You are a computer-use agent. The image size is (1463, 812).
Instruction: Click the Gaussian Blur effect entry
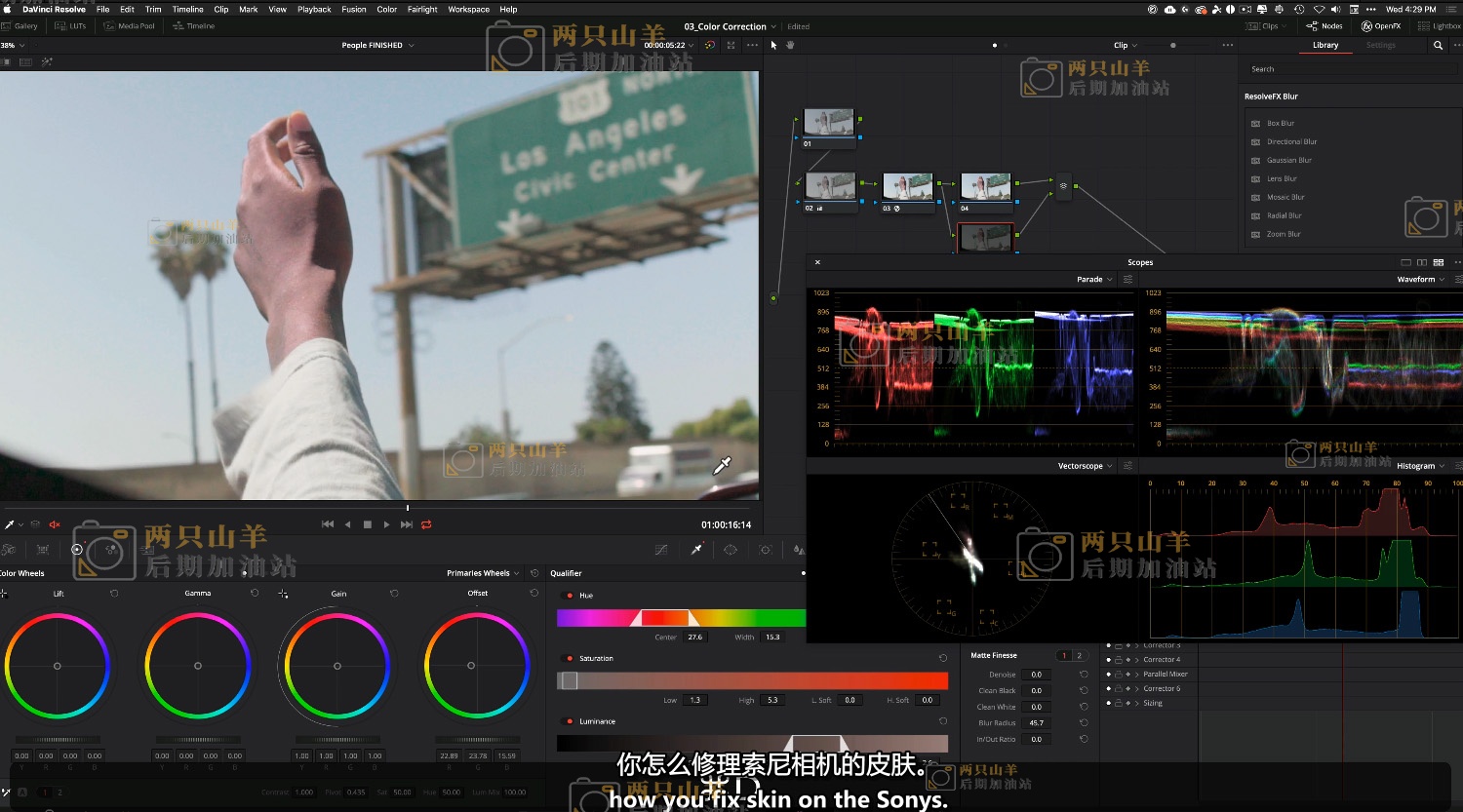click(x=1288, y=161)
